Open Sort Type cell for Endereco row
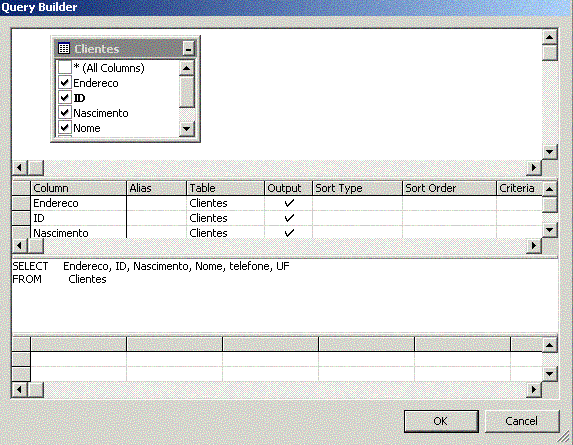This screenshot has height=445, width=573. [357, 203]
